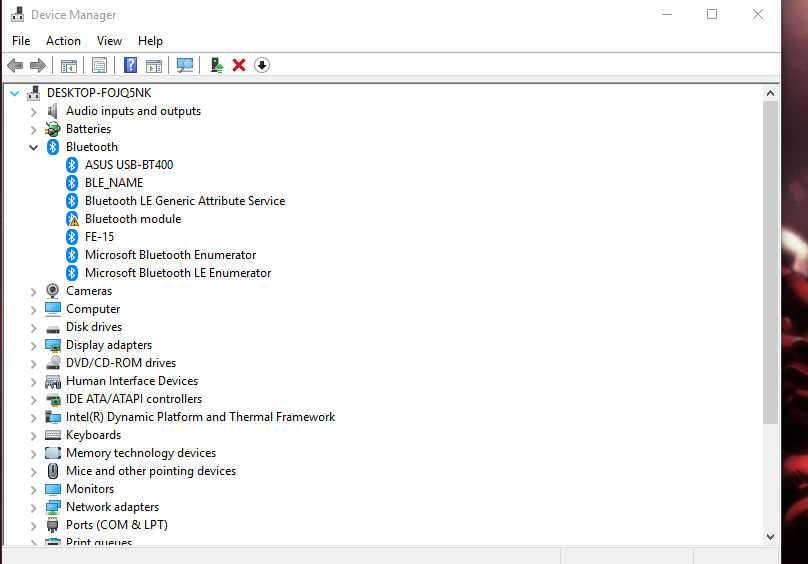The height and width of the screenshot is (564, 808).
Task: Click the Network adapters icon
Action: tap(53, 507)
